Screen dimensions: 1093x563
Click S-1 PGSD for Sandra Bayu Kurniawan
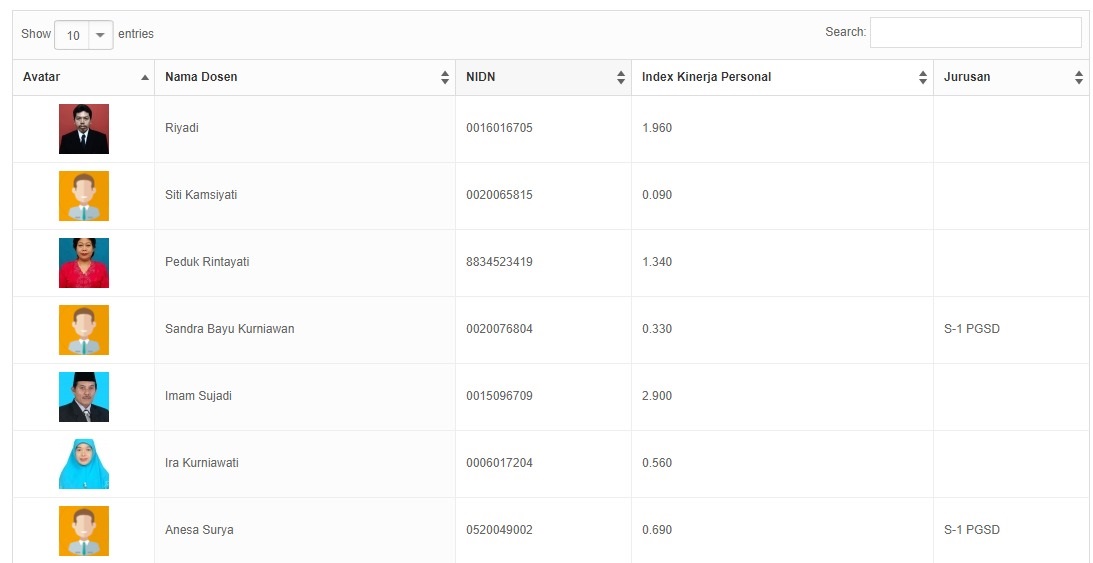pyautogui.click(x=971, y=329)
